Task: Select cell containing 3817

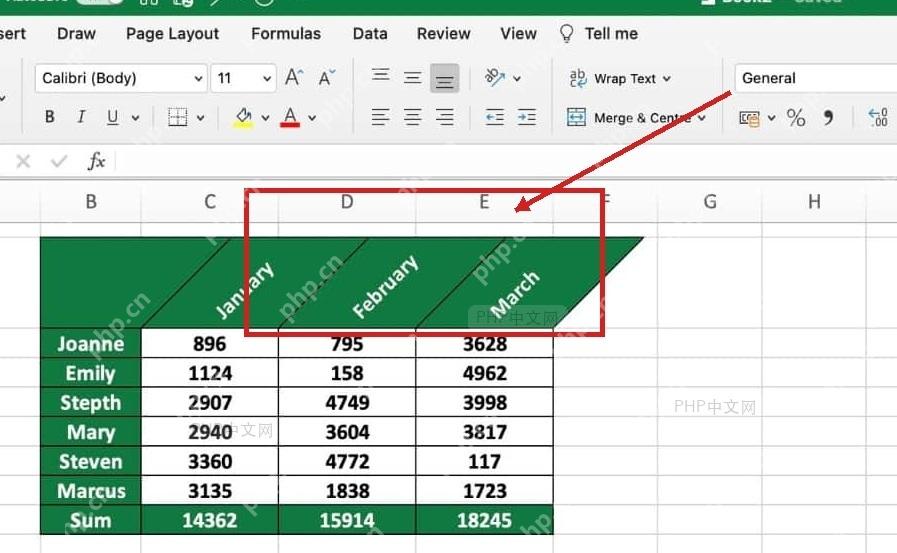Action: point(485,432)
